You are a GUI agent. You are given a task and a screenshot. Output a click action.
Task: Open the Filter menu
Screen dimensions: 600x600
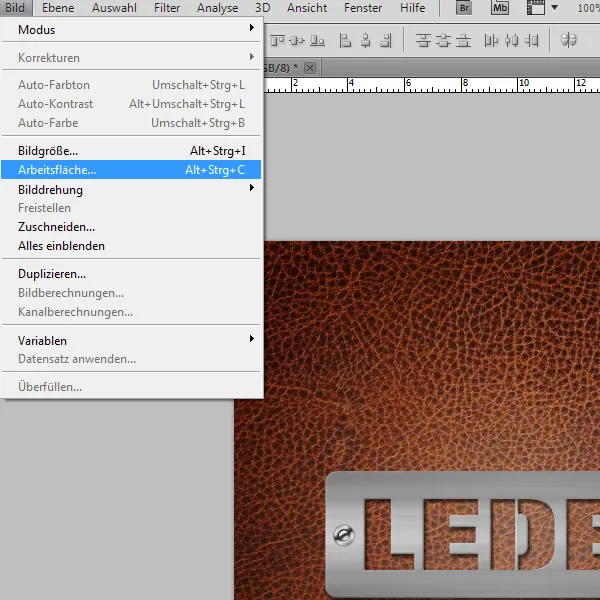pyautogui.click(x=167, y=8)
